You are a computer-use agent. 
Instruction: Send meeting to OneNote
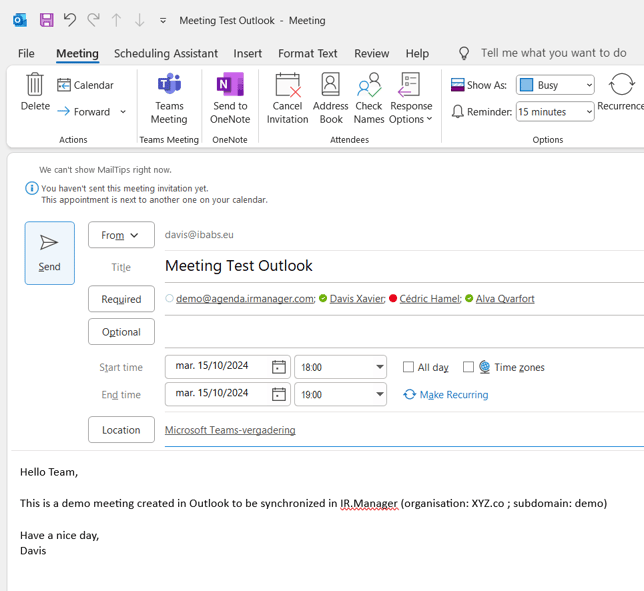[x=230, y=99]
